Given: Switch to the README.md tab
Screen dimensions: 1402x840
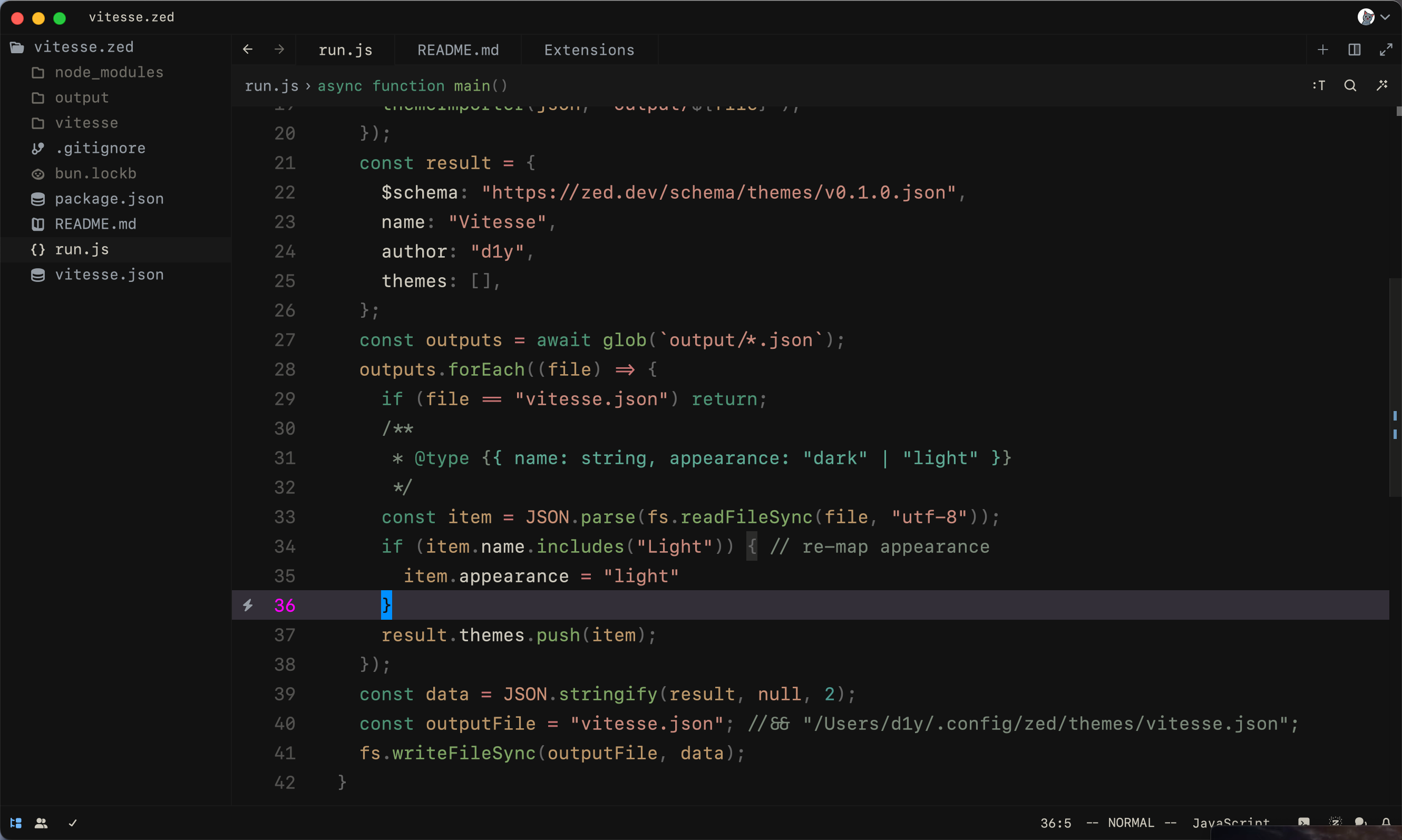Looking at the screenshot, I should pyautogui.click(x=458, y=50).
